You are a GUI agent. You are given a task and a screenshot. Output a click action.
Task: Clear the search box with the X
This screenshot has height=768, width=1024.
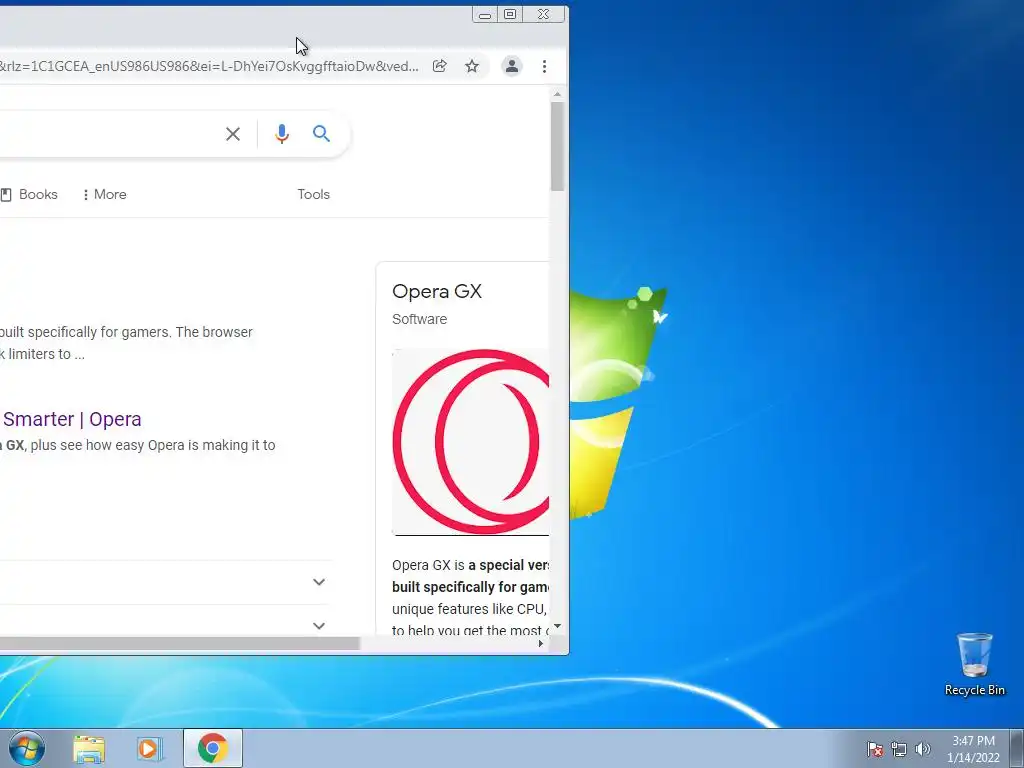[232, 134]
